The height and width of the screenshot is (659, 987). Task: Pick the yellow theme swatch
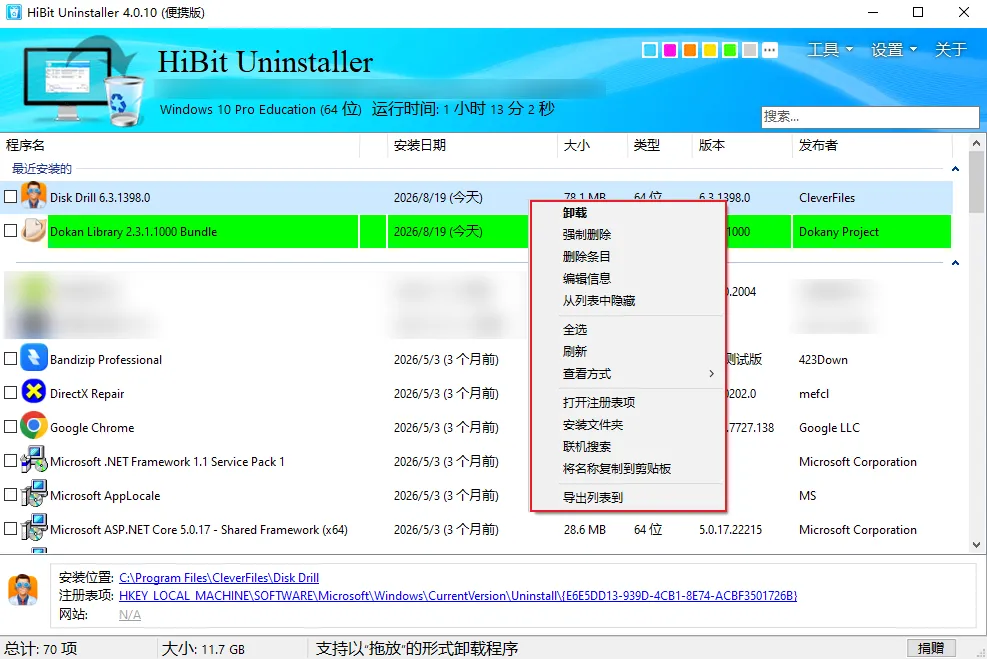(x=709, y=50)
